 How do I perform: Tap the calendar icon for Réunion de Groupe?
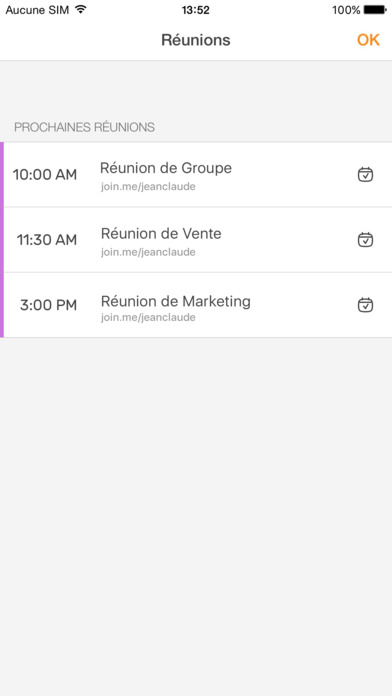365,174
